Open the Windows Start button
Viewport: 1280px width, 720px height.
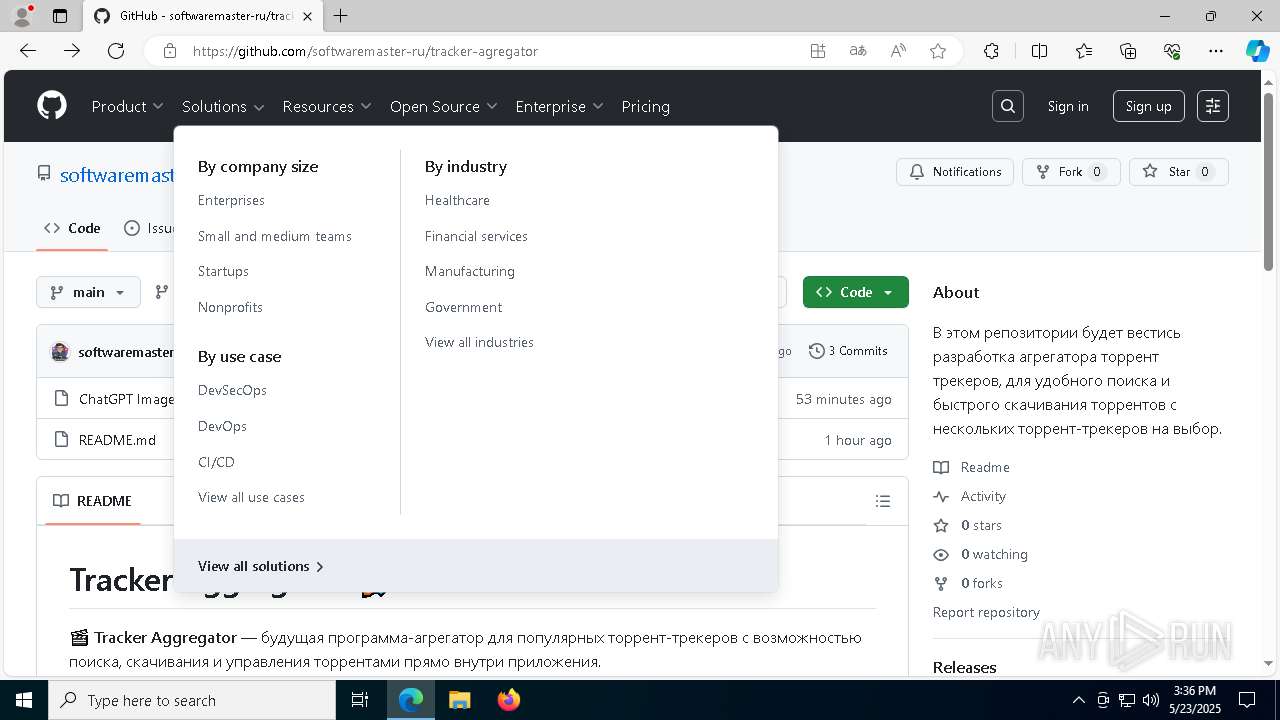pos(24,700)
